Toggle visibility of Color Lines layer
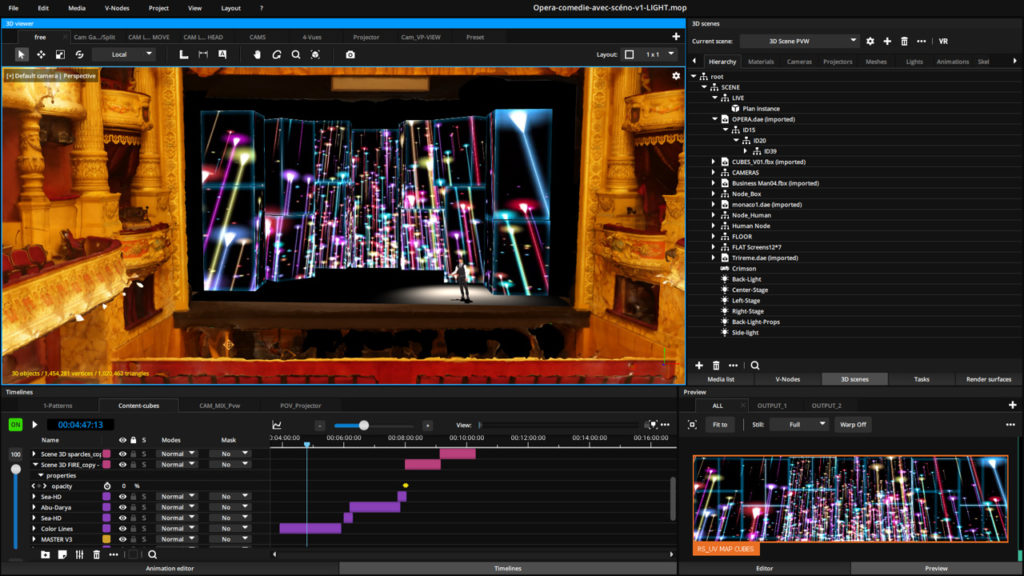Viewport: 1024px width, 576px height. coord(122,528)
